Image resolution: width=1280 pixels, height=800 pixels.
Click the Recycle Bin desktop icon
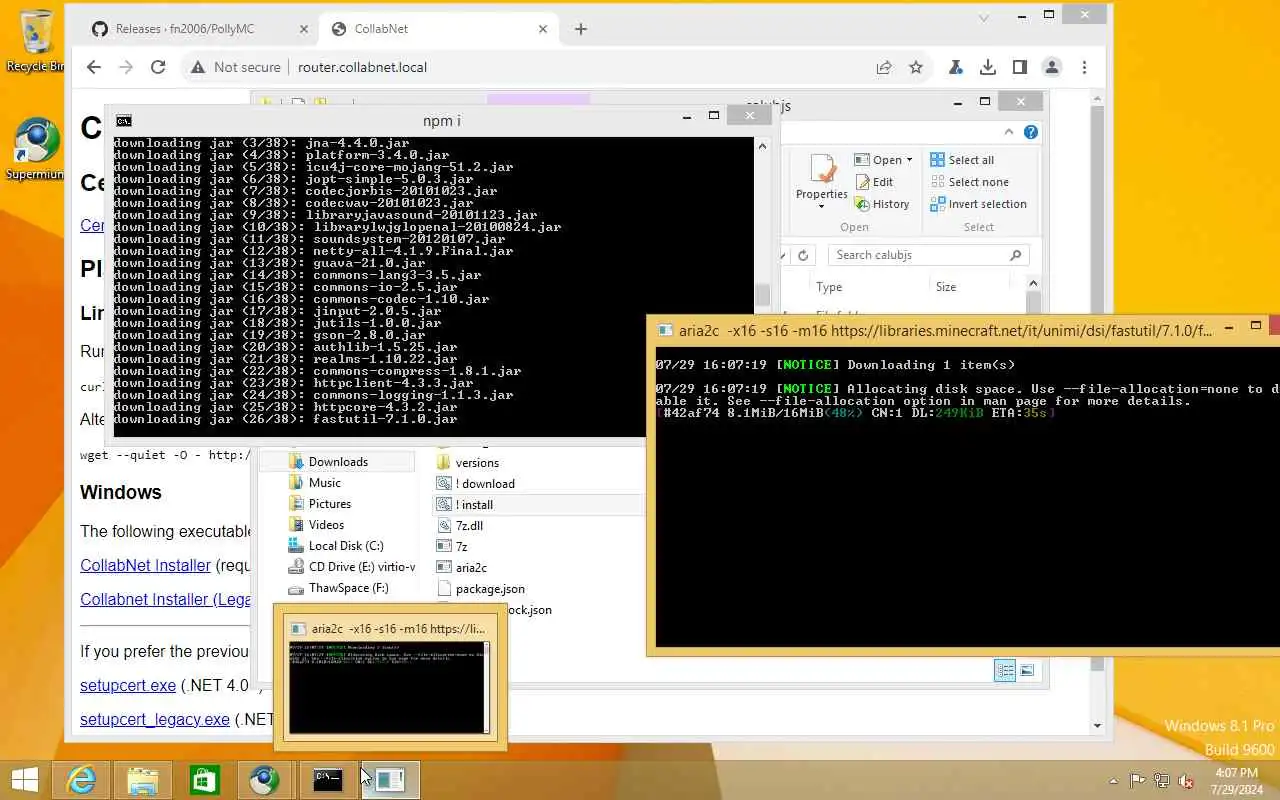[37, 40]
